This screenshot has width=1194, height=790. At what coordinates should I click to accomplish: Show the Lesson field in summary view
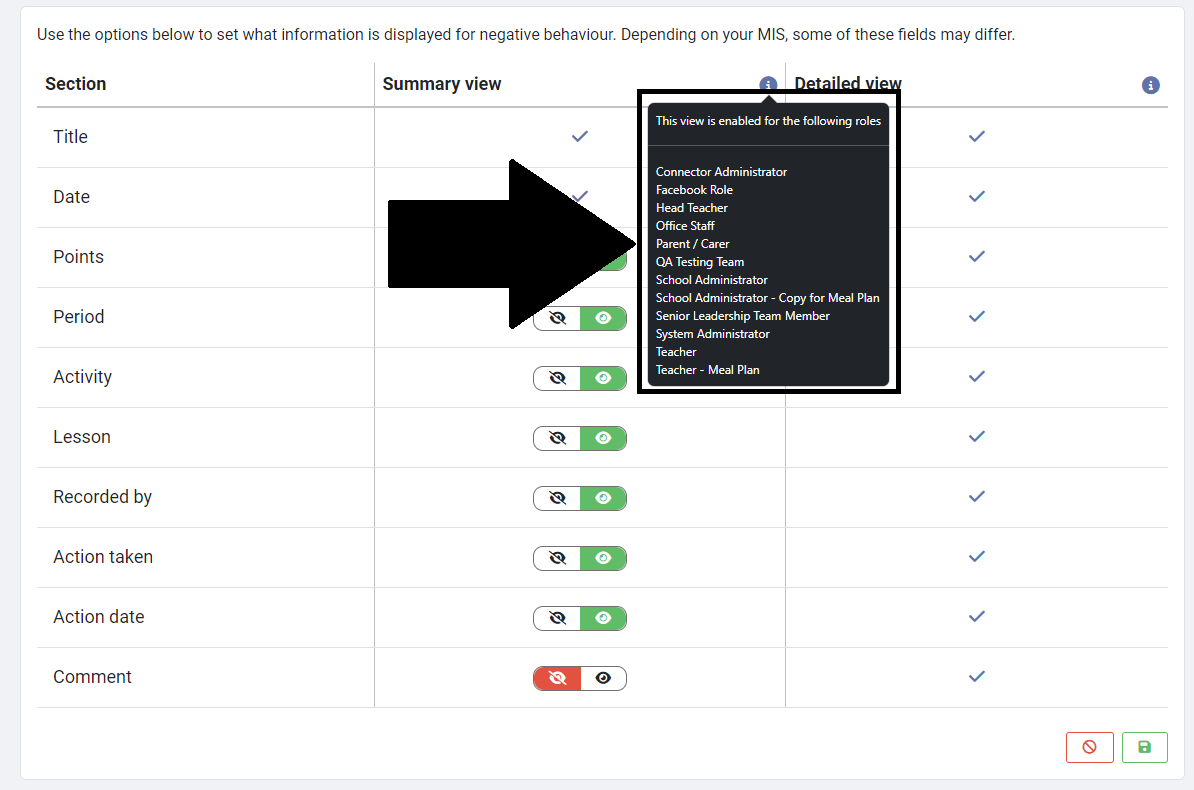[x=603, y=438]
